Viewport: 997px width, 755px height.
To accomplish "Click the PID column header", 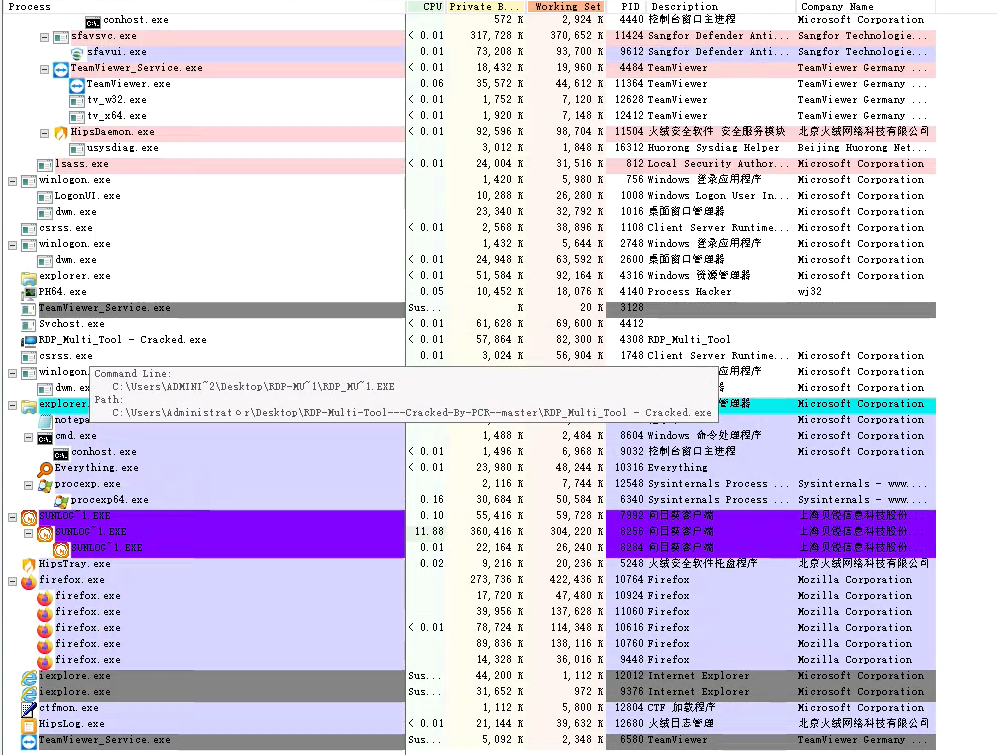I will tap(630, 7).
